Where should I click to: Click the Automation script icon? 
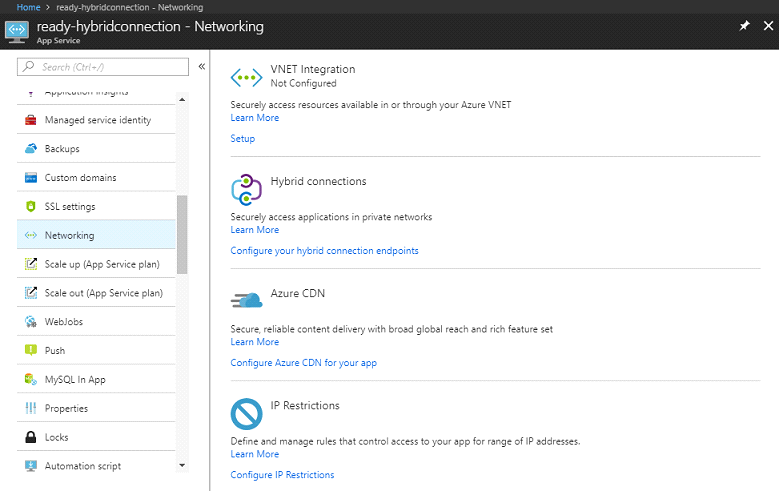31,466
